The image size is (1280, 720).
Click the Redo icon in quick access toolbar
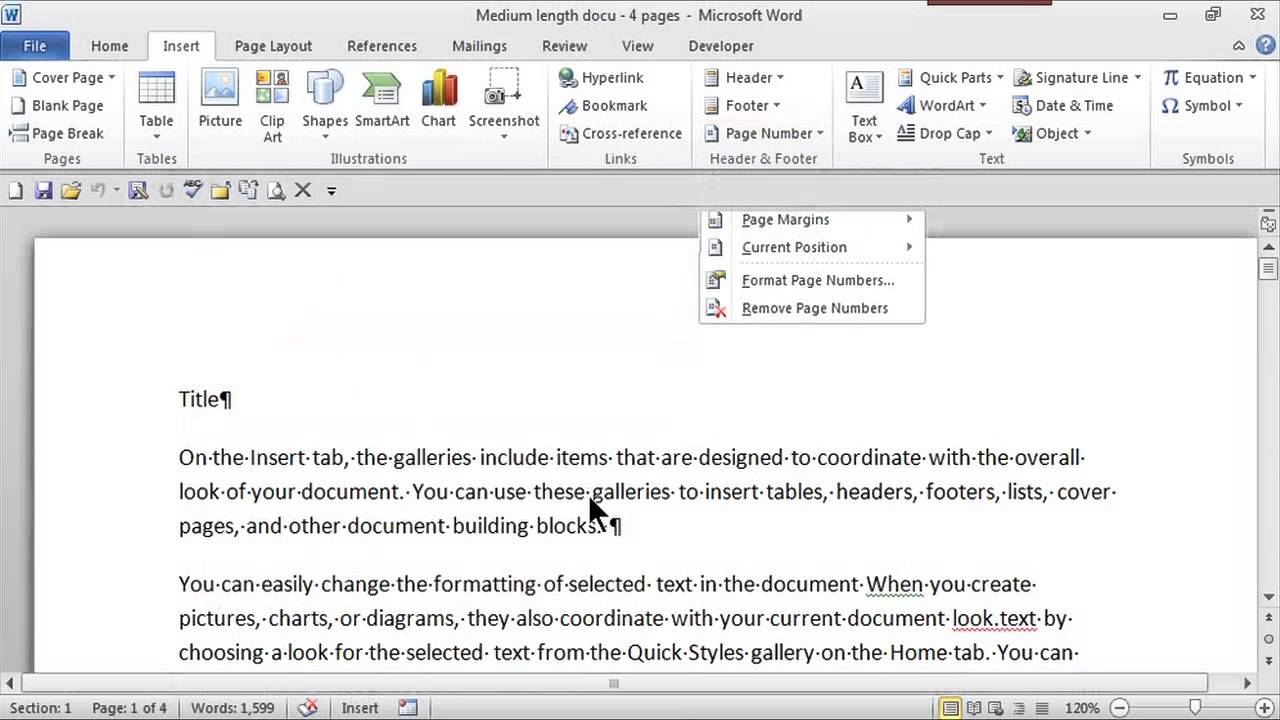pyautogui.click(x=166, y=190)
